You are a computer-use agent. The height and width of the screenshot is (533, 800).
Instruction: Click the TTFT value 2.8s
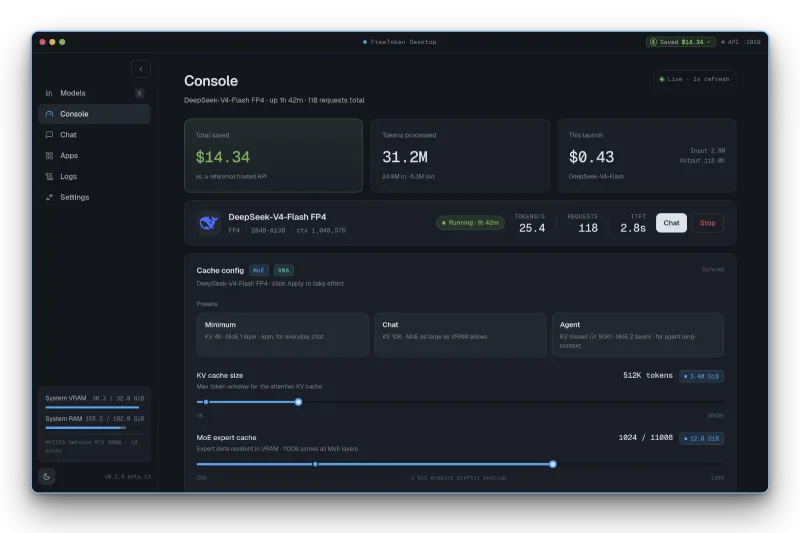click(x=633, y=229)
